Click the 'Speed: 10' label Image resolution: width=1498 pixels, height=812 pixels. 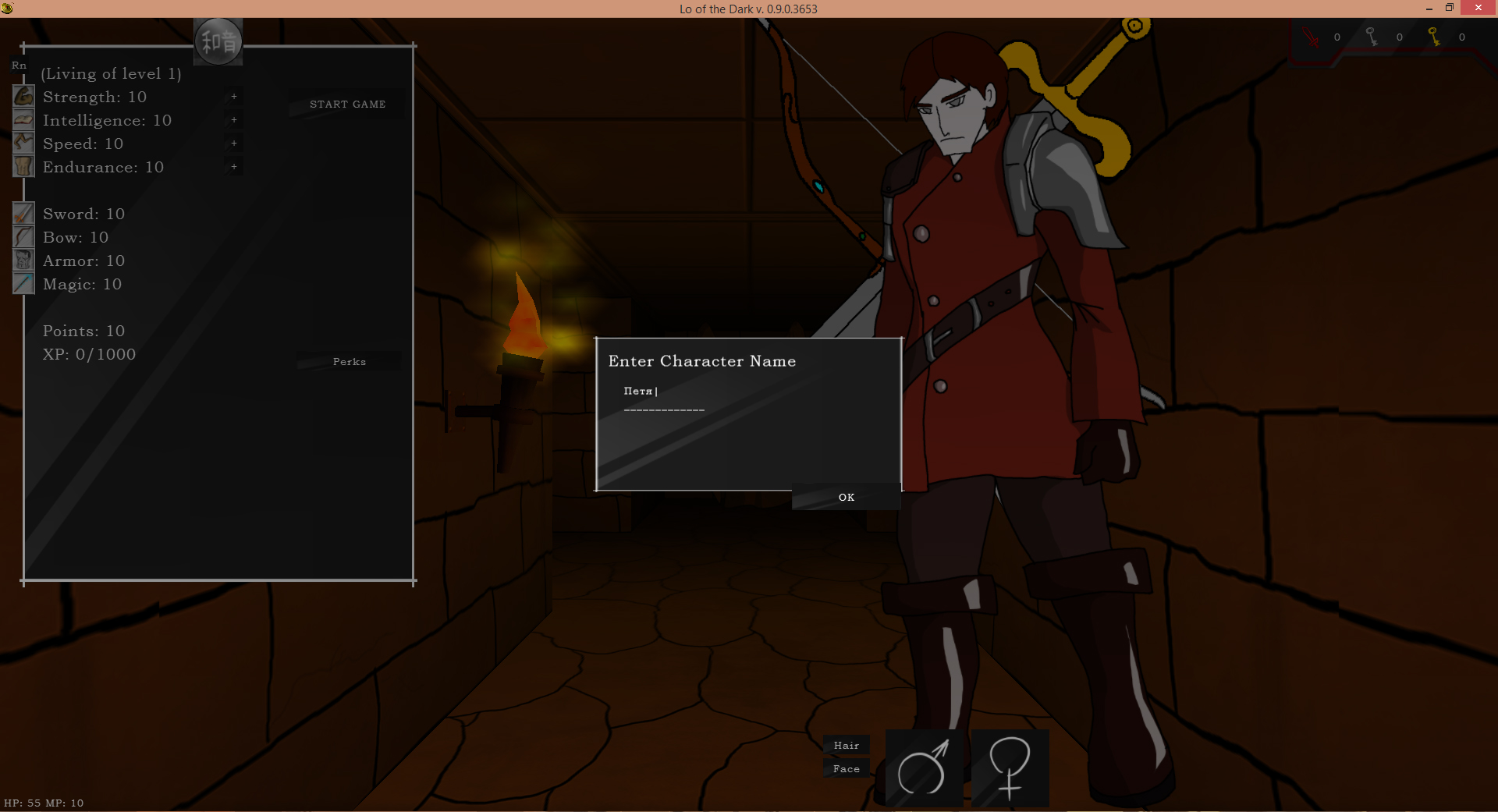pos(83,144)
